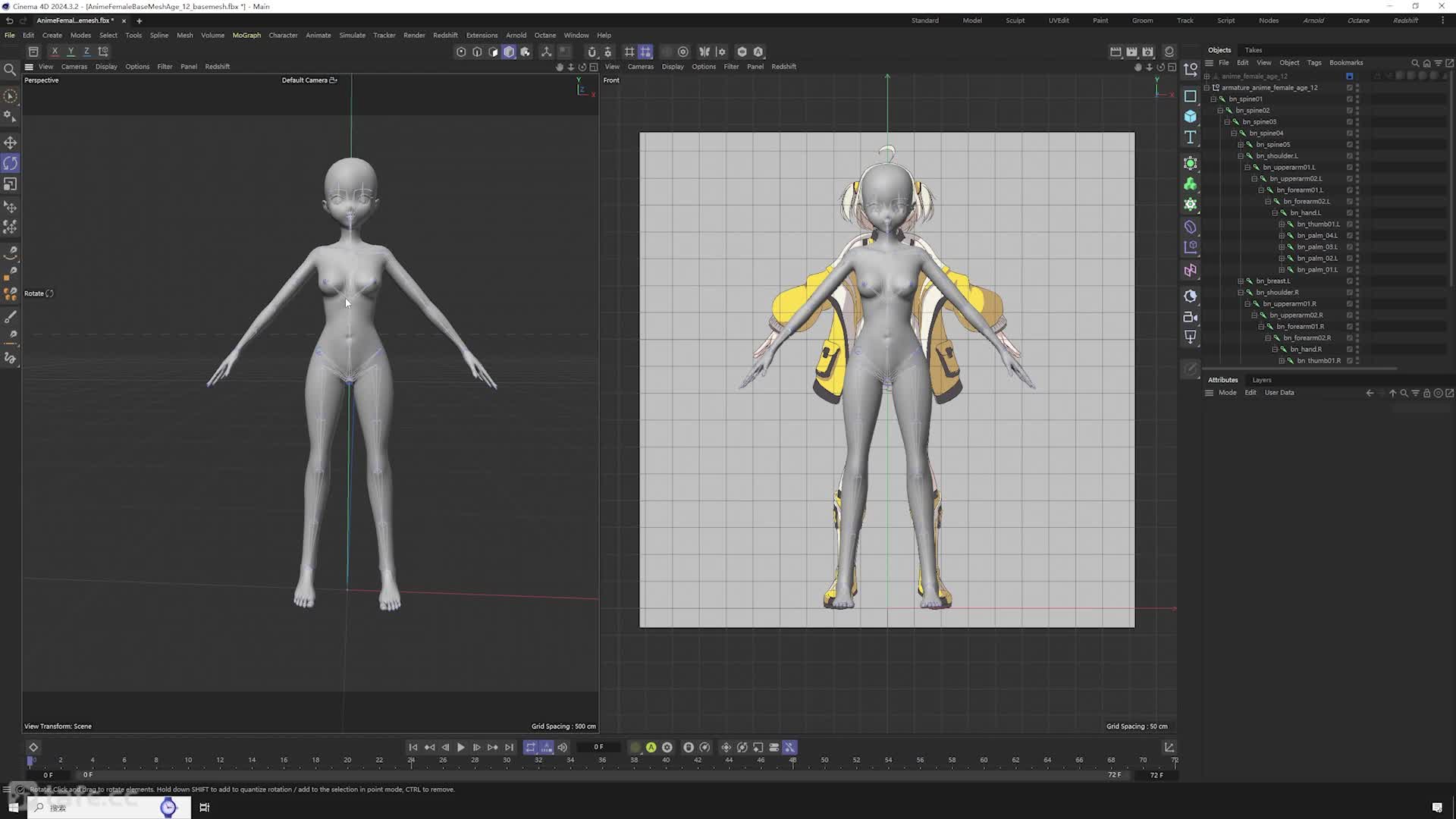Switch to the Takes tab
Screen dimensions: 1456x819
pos(1254,50)
